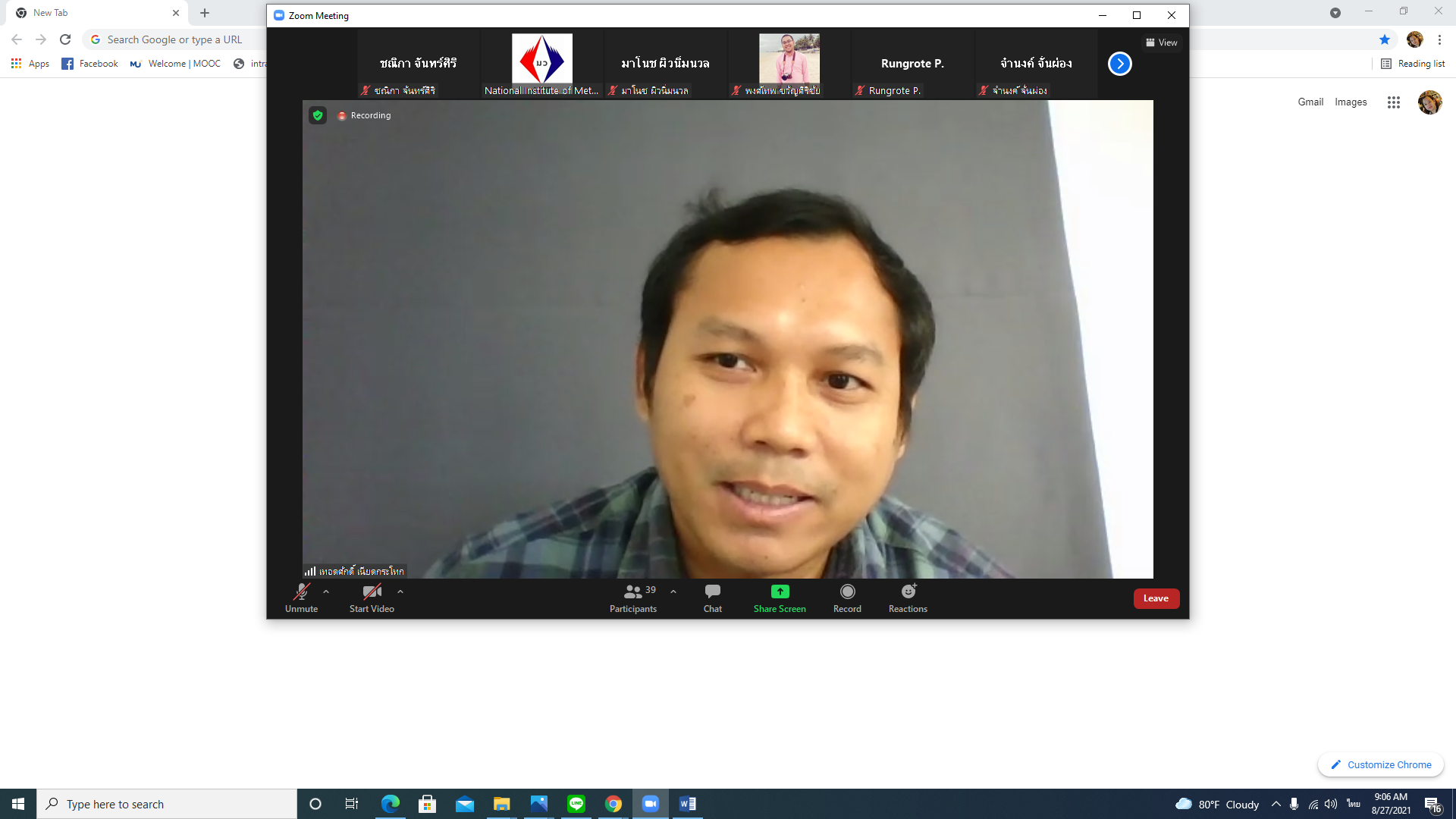
Task: Click the green encryption shield icon
Action: (318, 115)
